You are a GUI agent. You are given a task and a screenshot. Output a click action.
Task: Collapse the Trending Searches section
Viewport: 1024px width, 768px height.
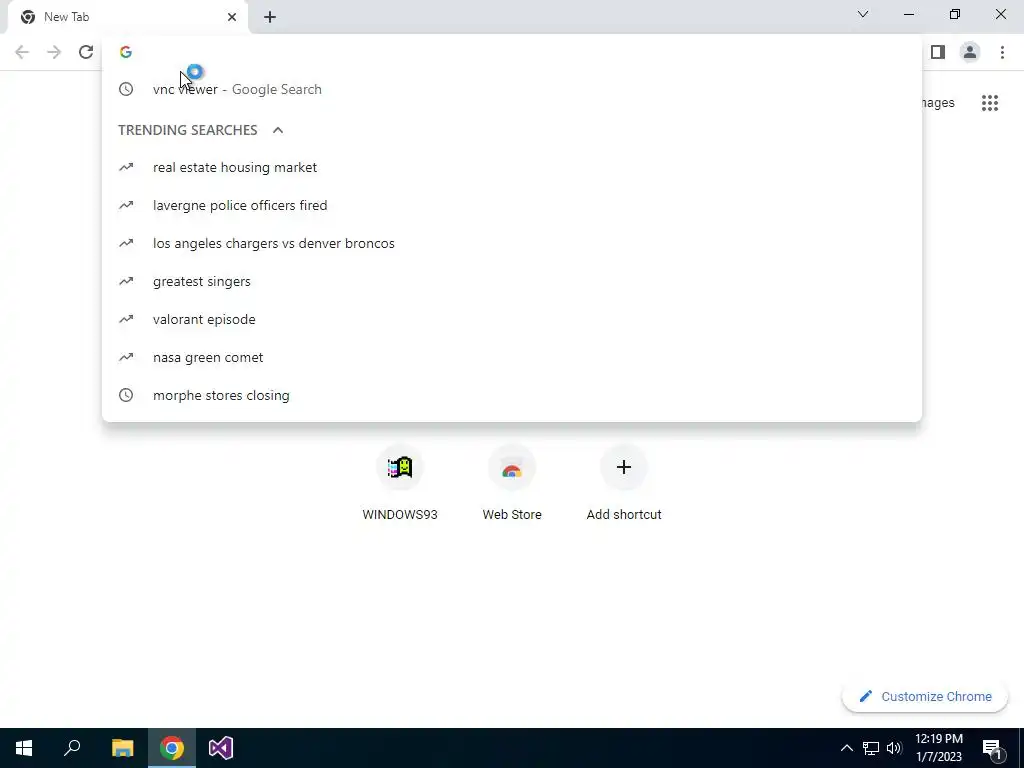278,130
